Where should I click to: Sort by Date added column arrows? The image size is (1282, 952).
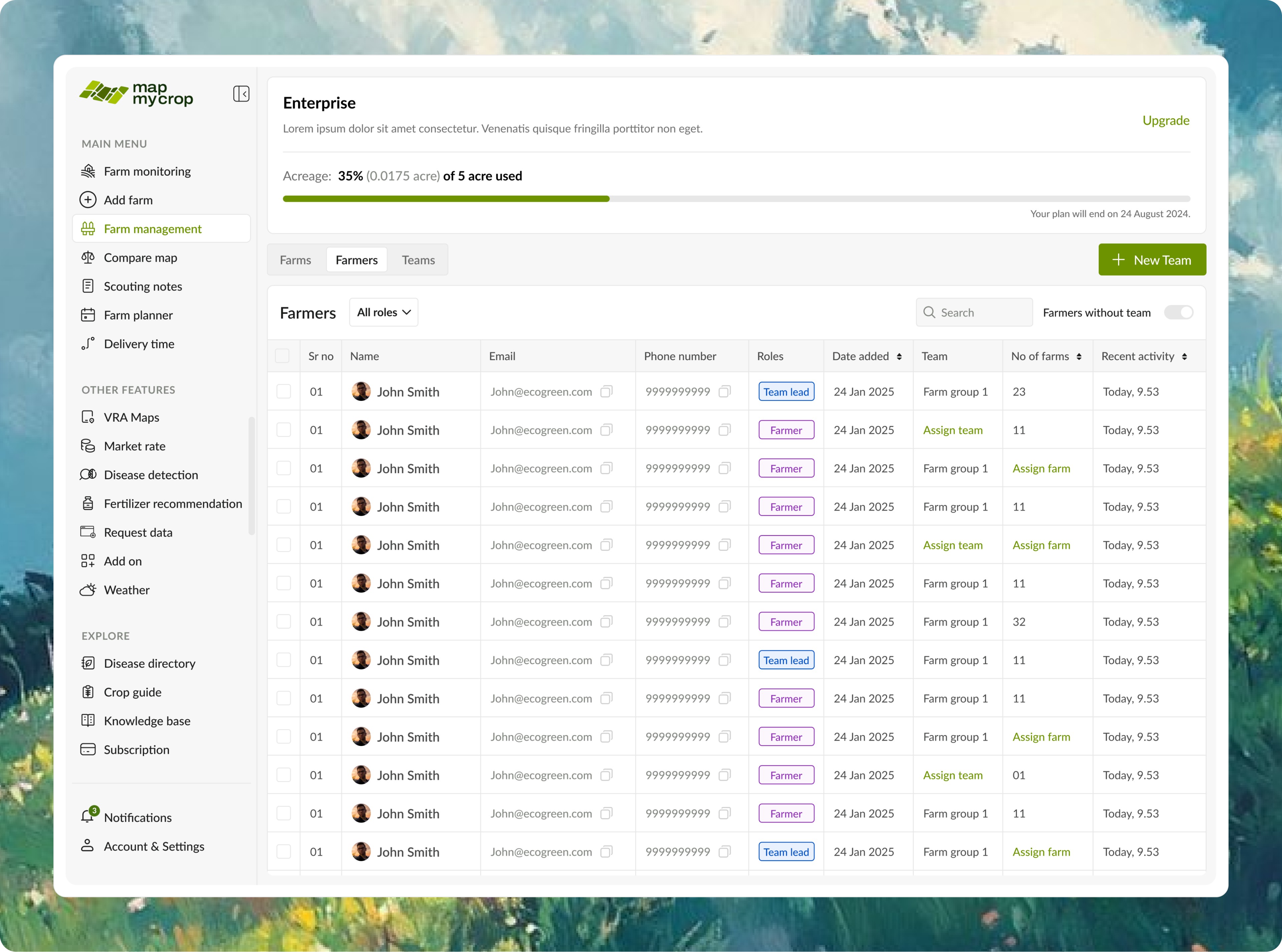coord(899,357)
